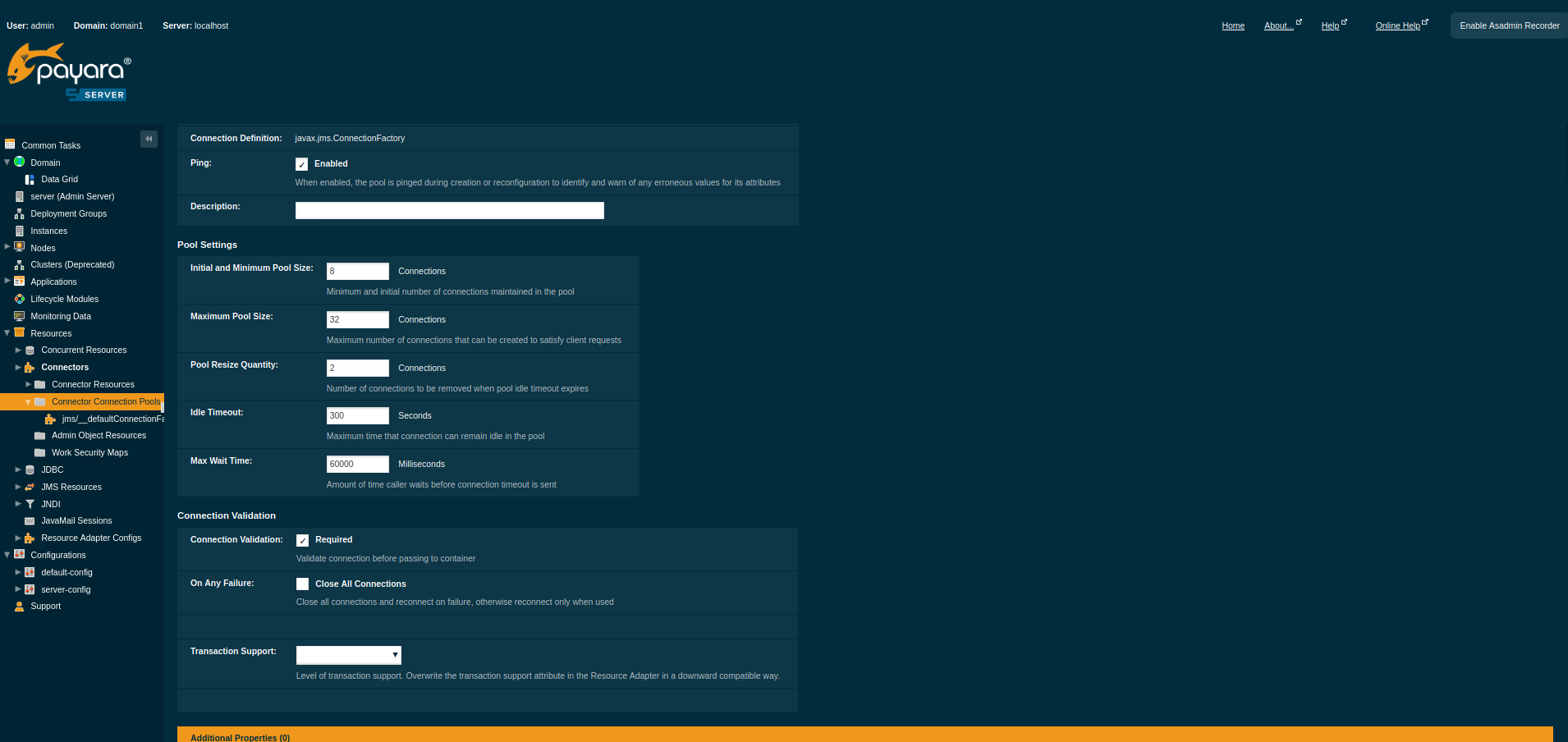Uncheck Connection Validation Required checkbox
Viewport: 1568px width, 742px height.
pos(303,540)
